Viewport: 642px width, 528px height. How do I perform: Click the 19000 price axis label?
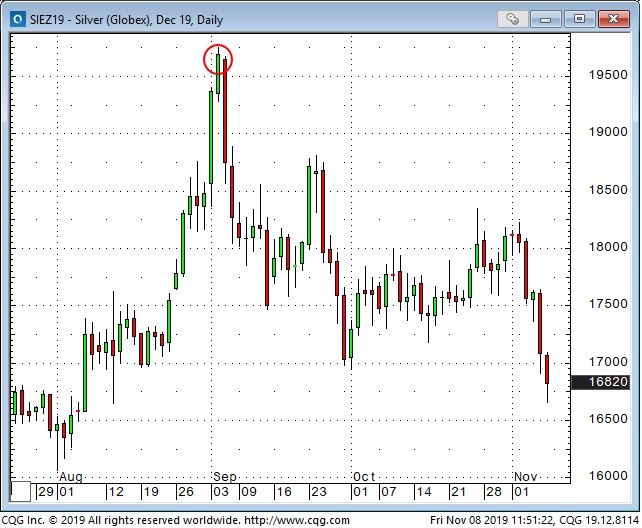(x=608, y=132)
